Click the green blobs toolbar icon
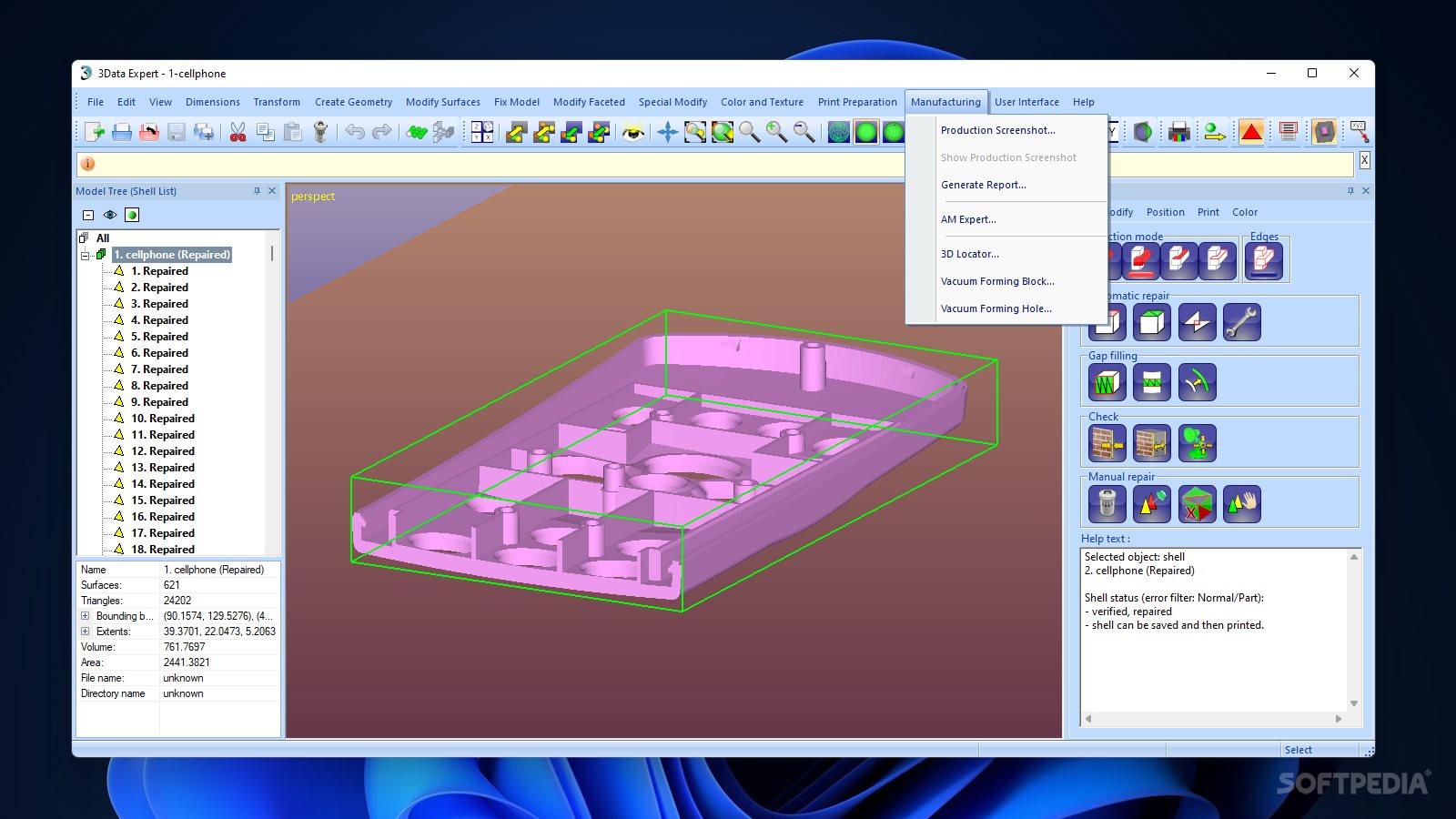The height and width of the screenshot is (819, 1456). (x=417, y=132)
